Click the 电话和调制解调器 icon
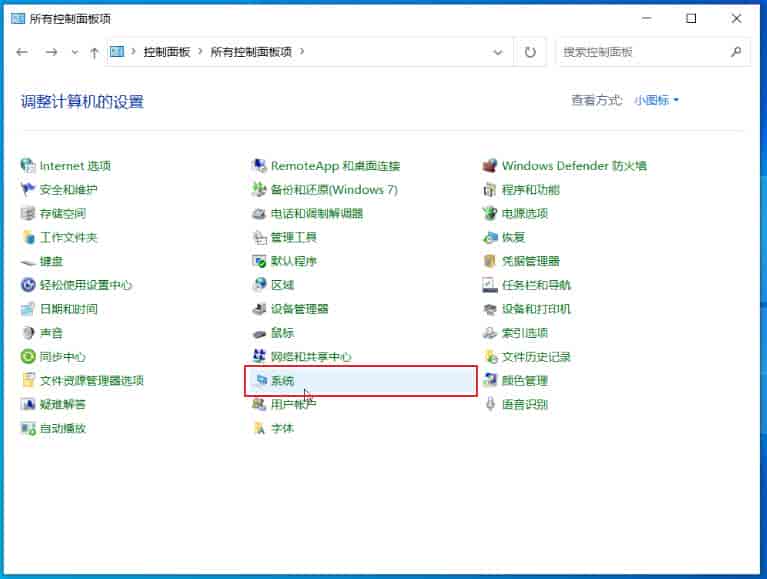 [x=259, y=213]
